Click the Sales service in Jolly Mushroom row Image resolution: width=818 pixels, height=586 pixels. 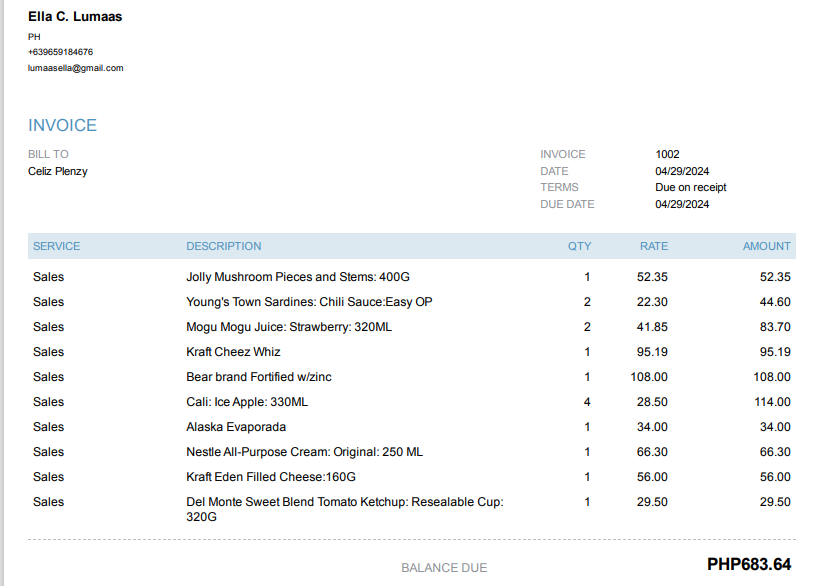tap(49, 277)
